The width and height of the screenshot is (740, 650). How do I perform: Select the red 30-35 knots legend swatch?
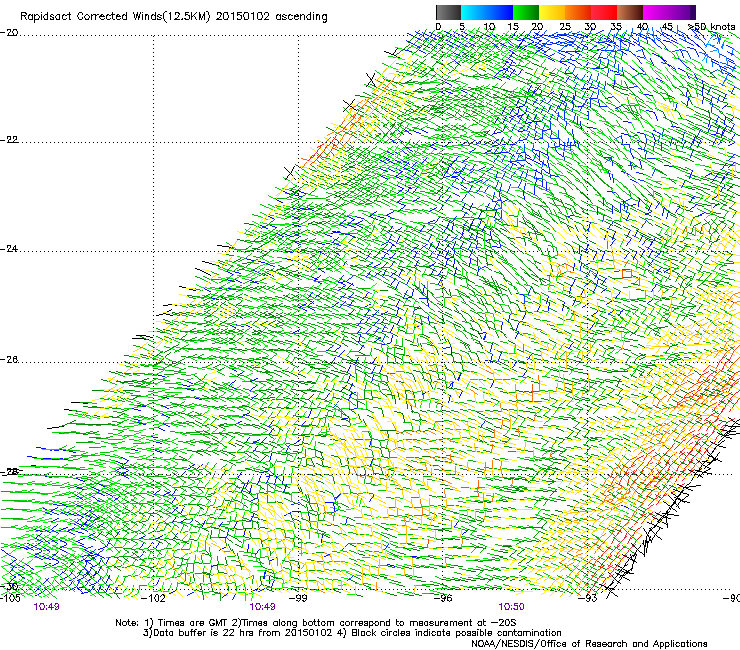click(604, 12)
